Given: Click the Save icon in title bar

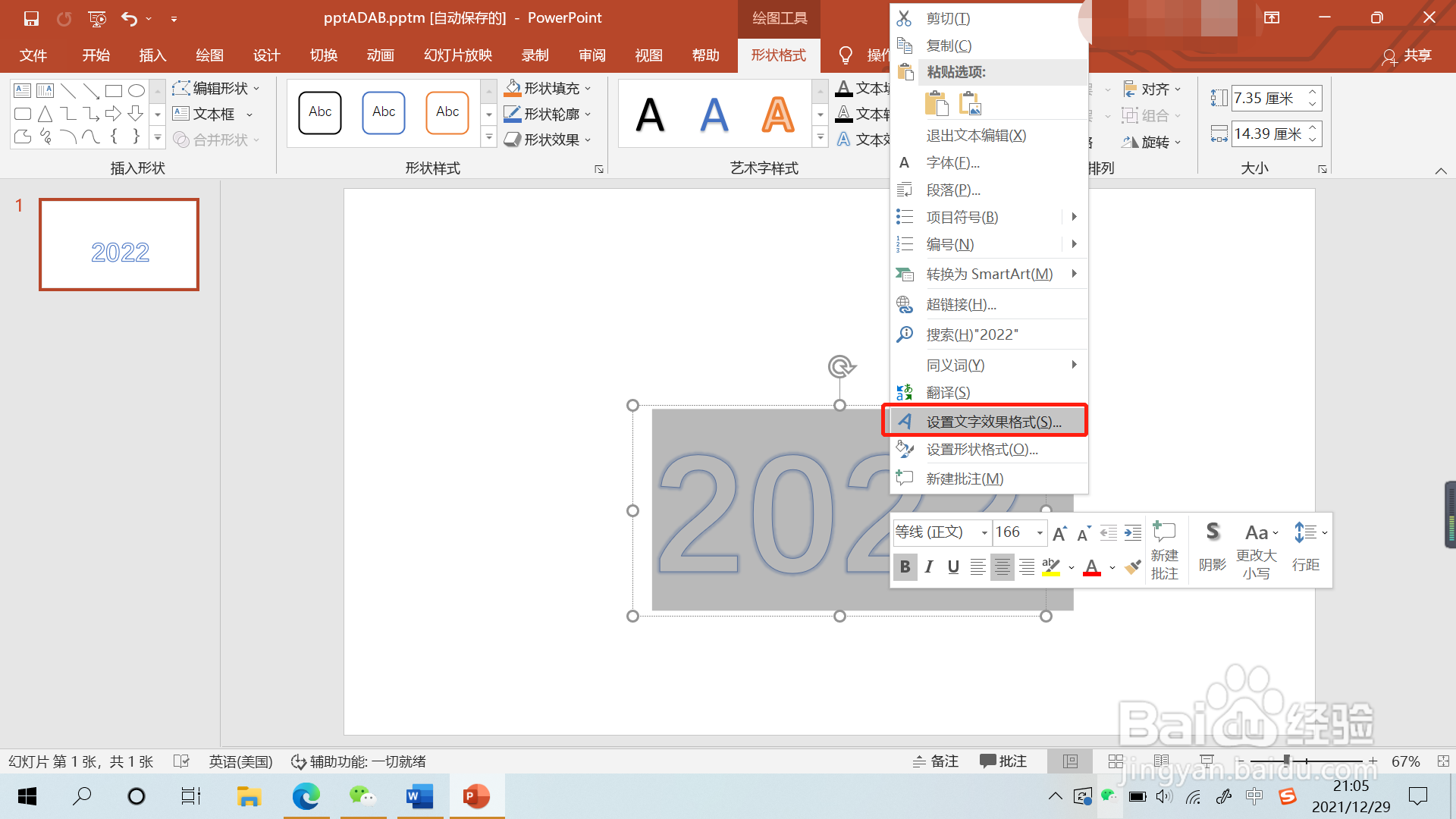Looking at the screenshot, I should [31, 18].
